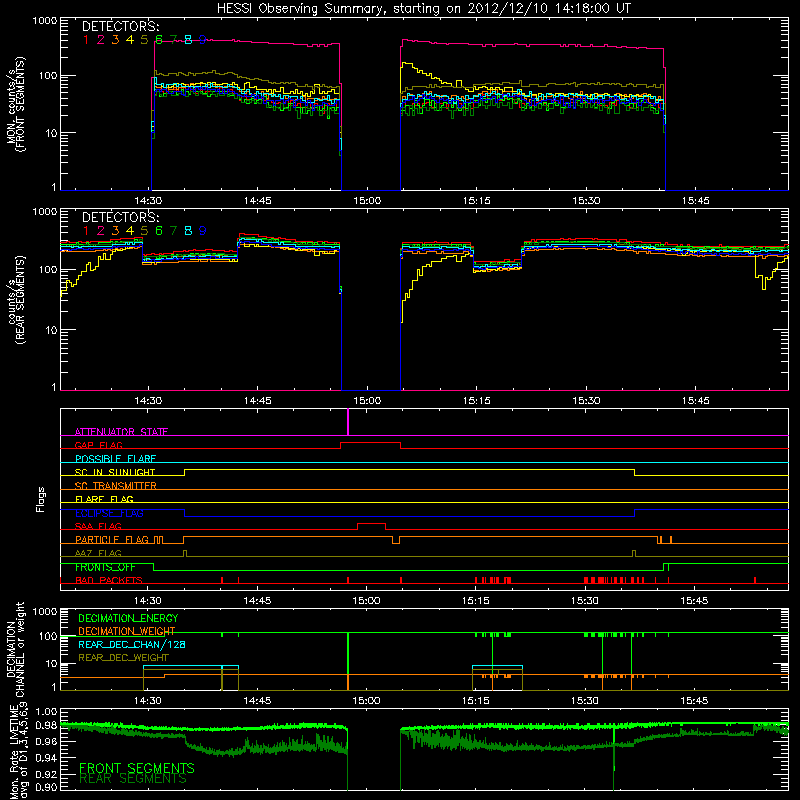This screenshot has width=800, height=800.
Task: Click 15:45 tick under decimation panel
Action: tap(694, 701)
